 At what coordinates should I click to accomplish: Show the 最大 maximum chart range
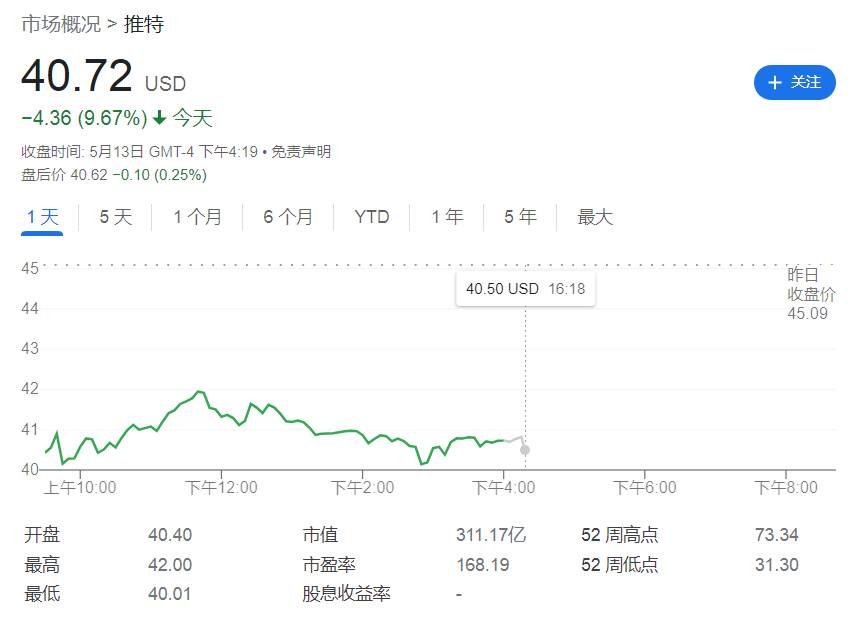pyautogui.click(x=595, y=217)
